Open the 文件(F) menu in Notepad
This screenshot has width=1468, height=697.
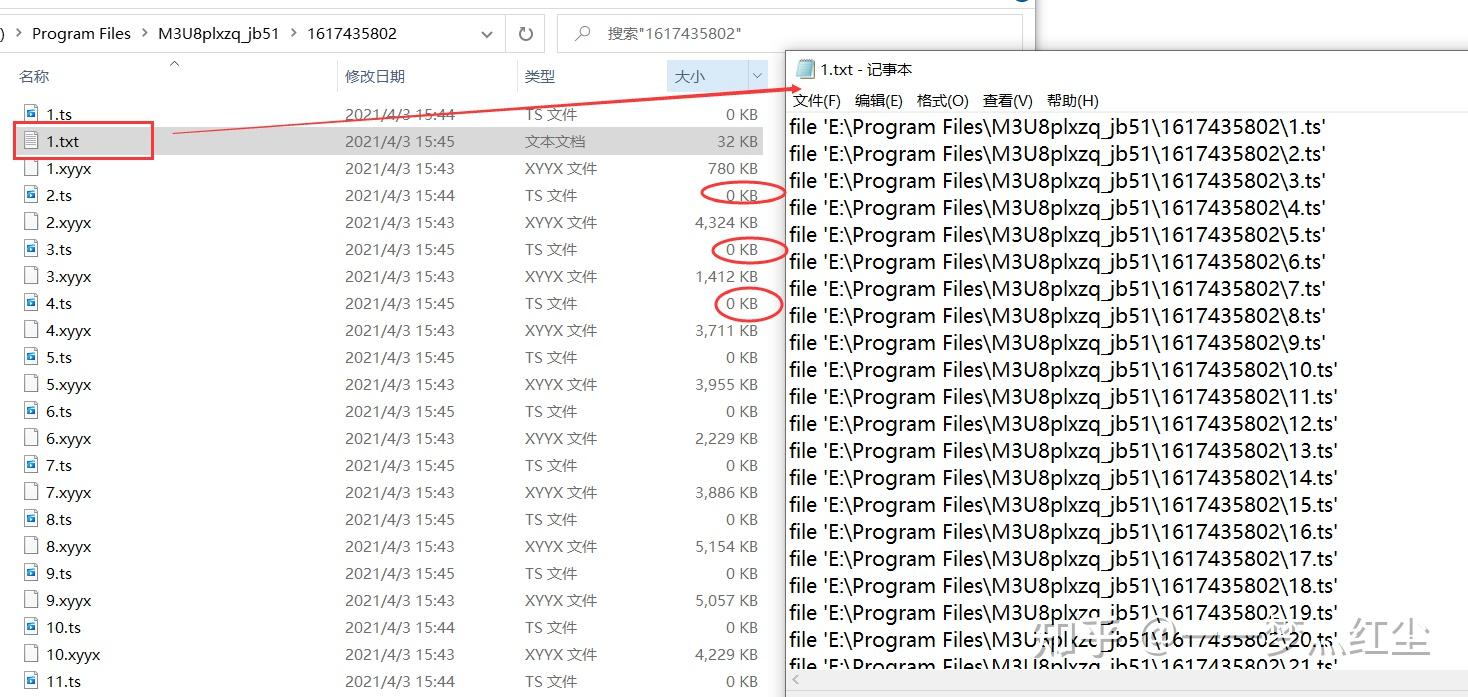pyautogui.click(x=815, y=100)
